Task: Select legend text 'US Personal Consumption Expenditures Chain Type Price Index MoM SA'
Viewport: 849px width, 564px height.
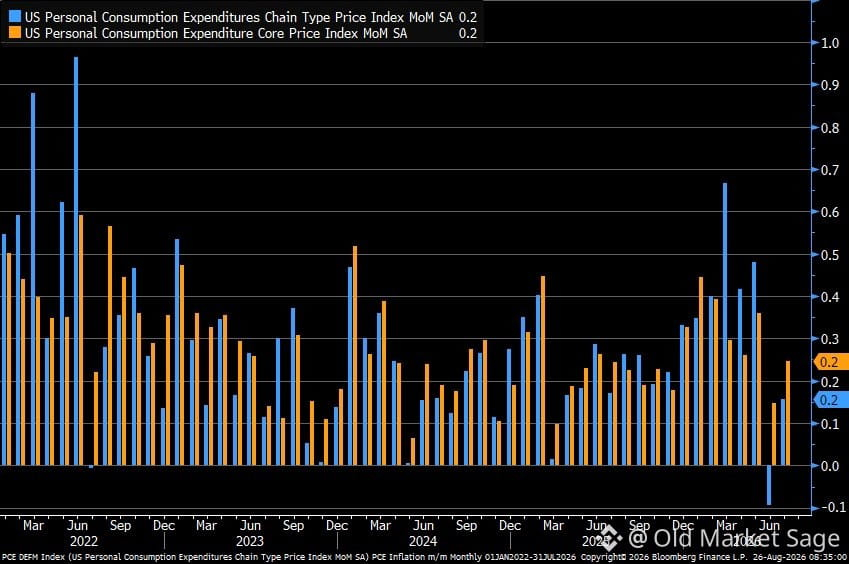Action: click(x=239, y=17)
